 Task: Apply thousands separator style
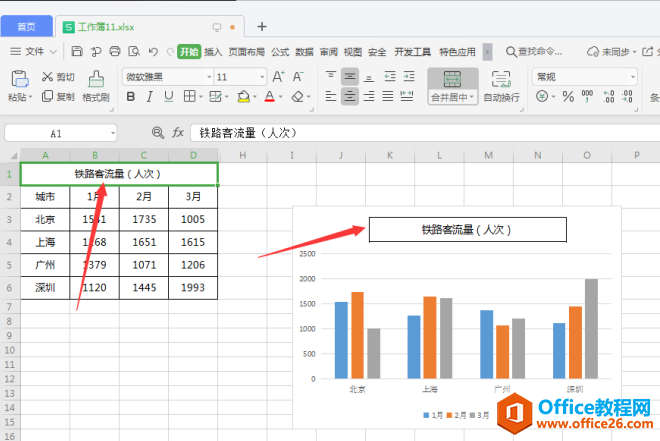point(587,96)
